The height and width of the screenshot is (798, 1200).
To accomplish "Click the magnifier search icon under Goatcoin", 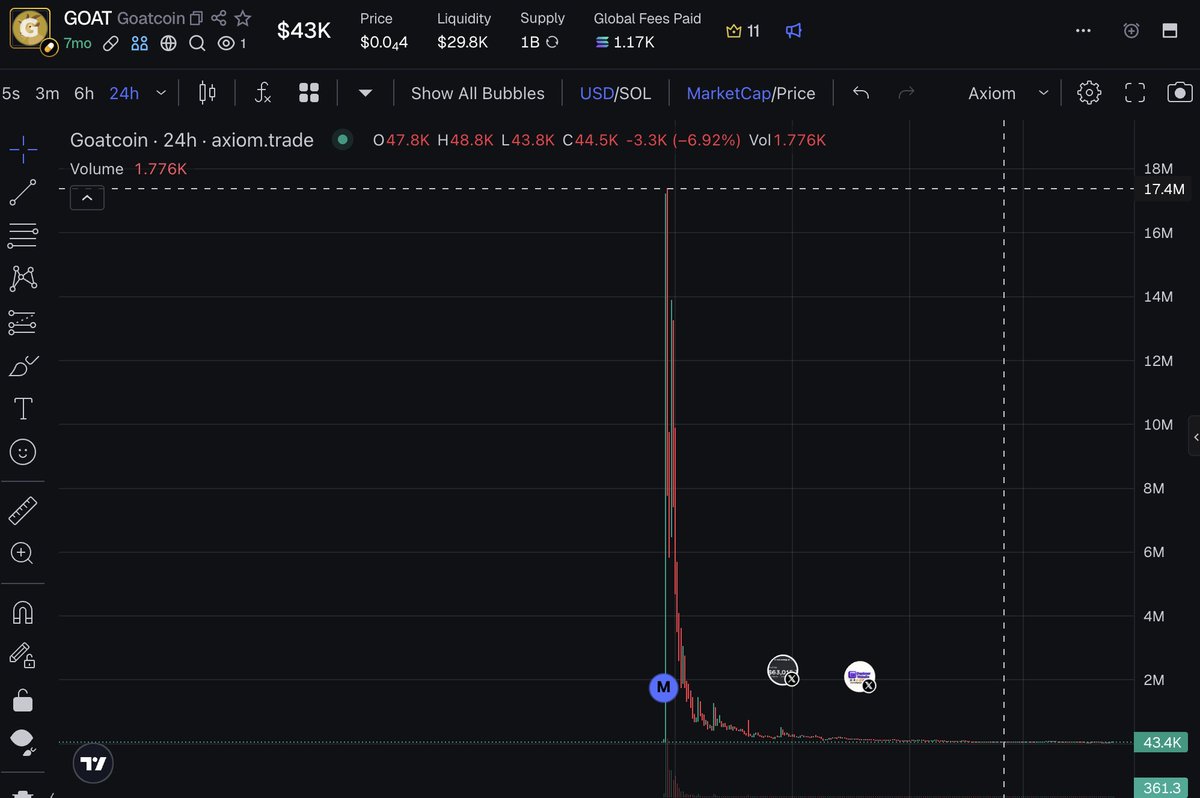I will pyautogui.click(x=197, y=43).
